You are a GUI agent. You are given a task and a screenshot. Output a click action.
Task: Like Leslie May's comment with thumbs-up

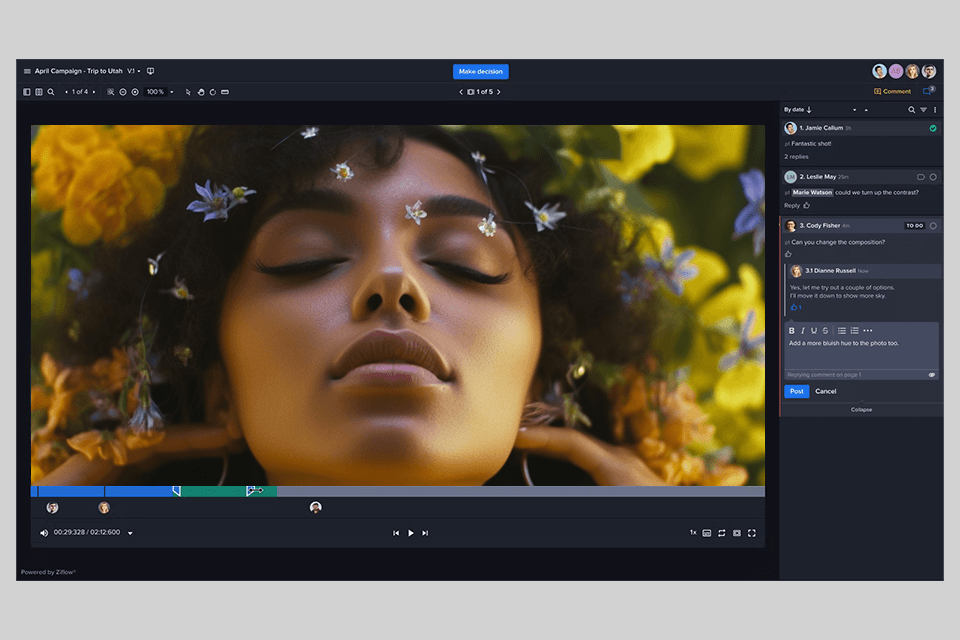[x=807, y=205]
